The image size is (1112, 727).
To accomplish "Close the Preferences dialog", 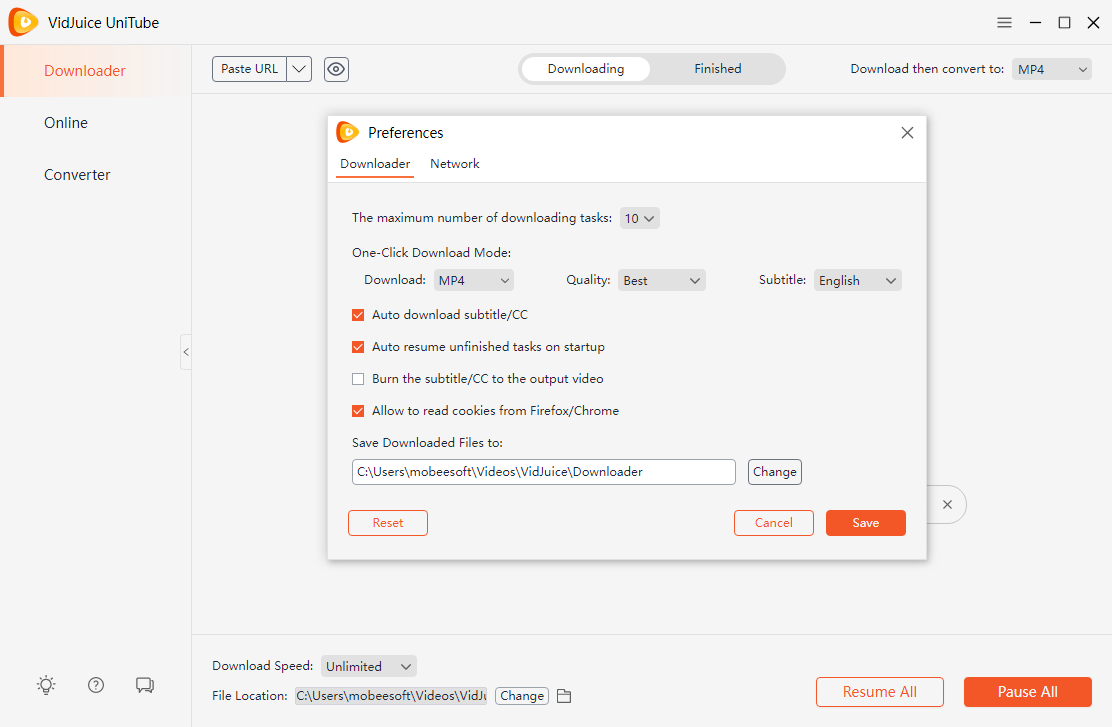I will 907,133.
